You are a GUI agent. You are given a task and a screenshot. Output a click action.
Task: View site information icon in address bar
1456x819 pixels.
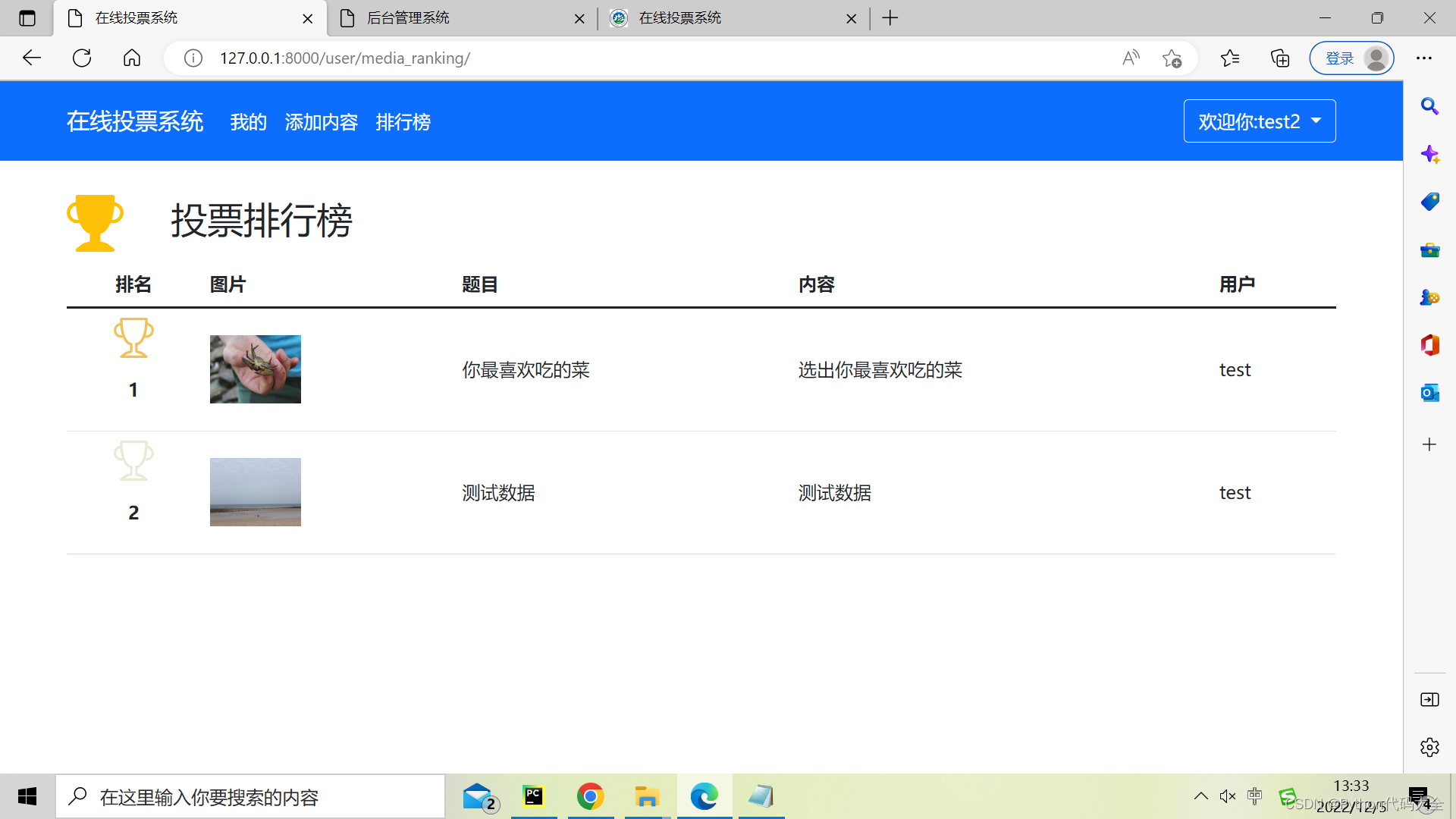point(193,58)
